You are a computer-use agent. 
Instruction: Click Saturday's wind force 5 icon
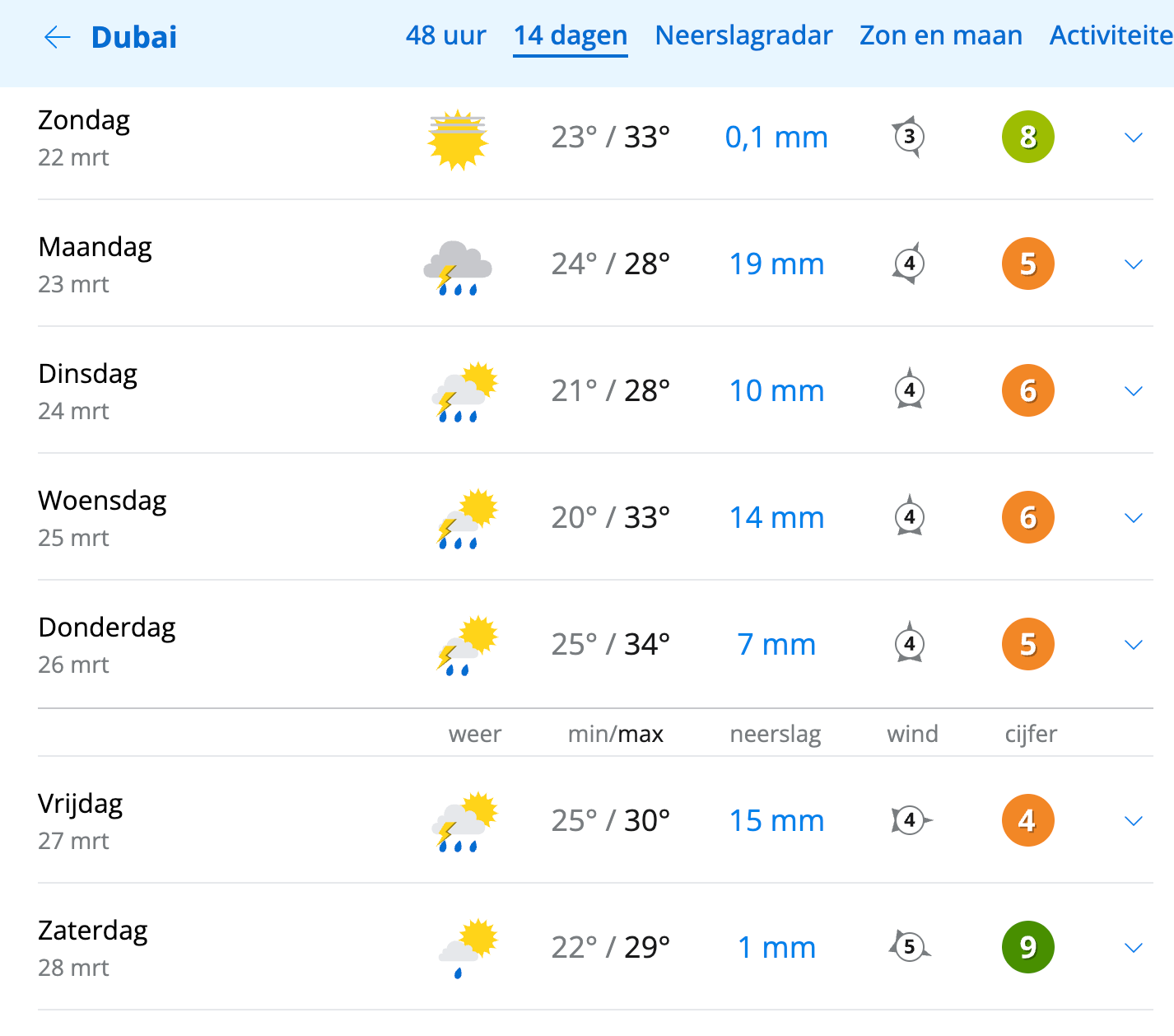910,947
